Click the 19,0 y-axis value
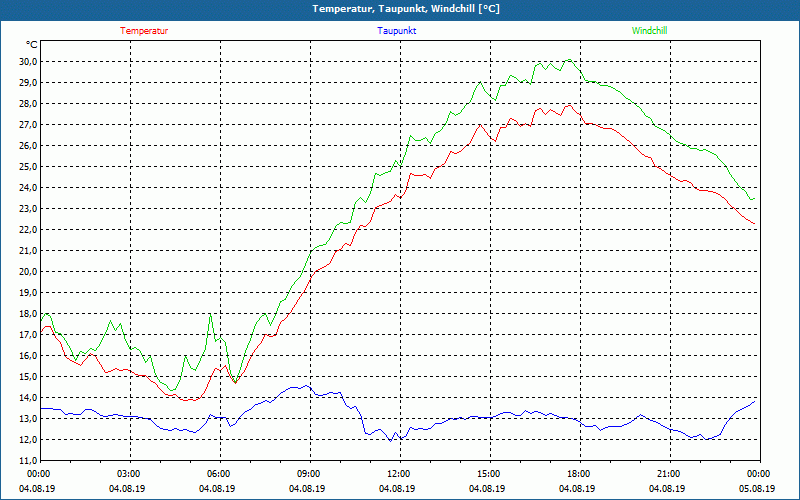Image resolution: width=800 pixels, height=500 pixels. (29, 293)
